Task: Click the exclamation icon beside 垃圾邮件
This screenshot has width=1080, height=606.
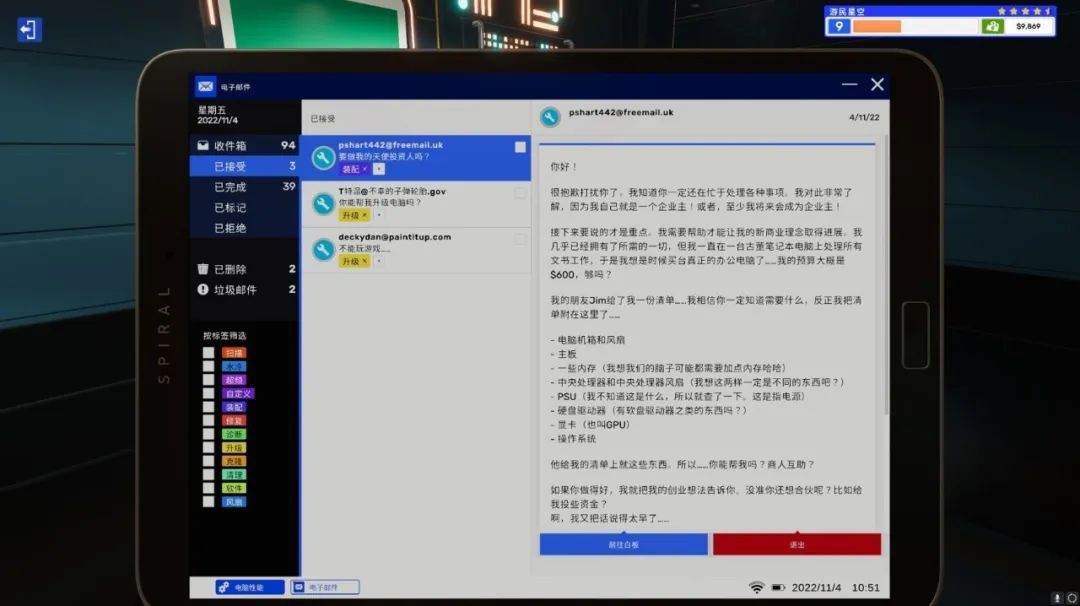Action: click(x=202, y=289)
